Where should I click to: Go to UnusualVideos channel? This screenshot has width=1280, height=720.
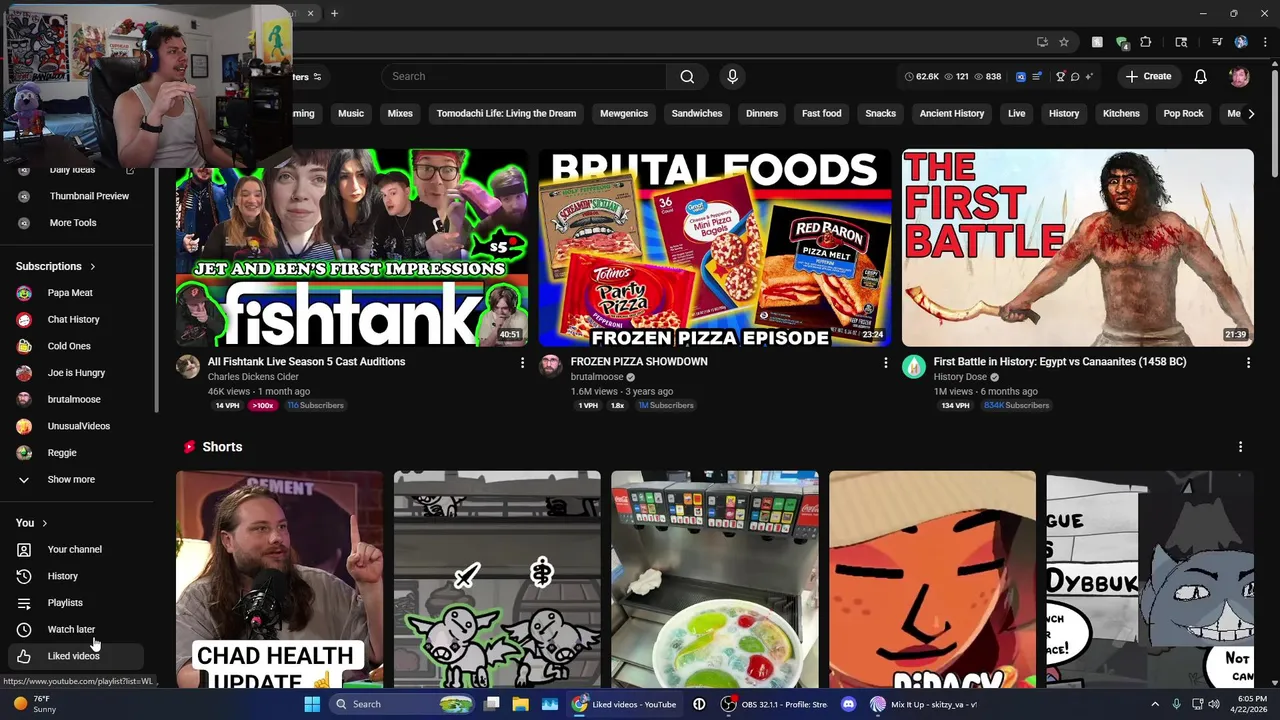[78, 426]
